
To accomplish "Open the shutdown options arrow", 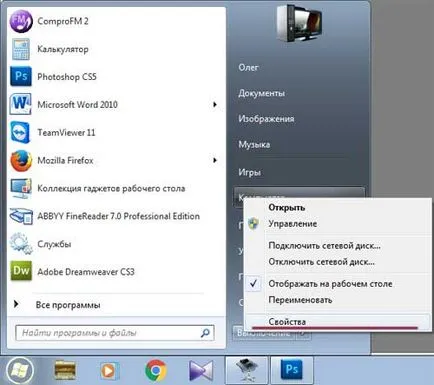I will [x=303, y=333].
